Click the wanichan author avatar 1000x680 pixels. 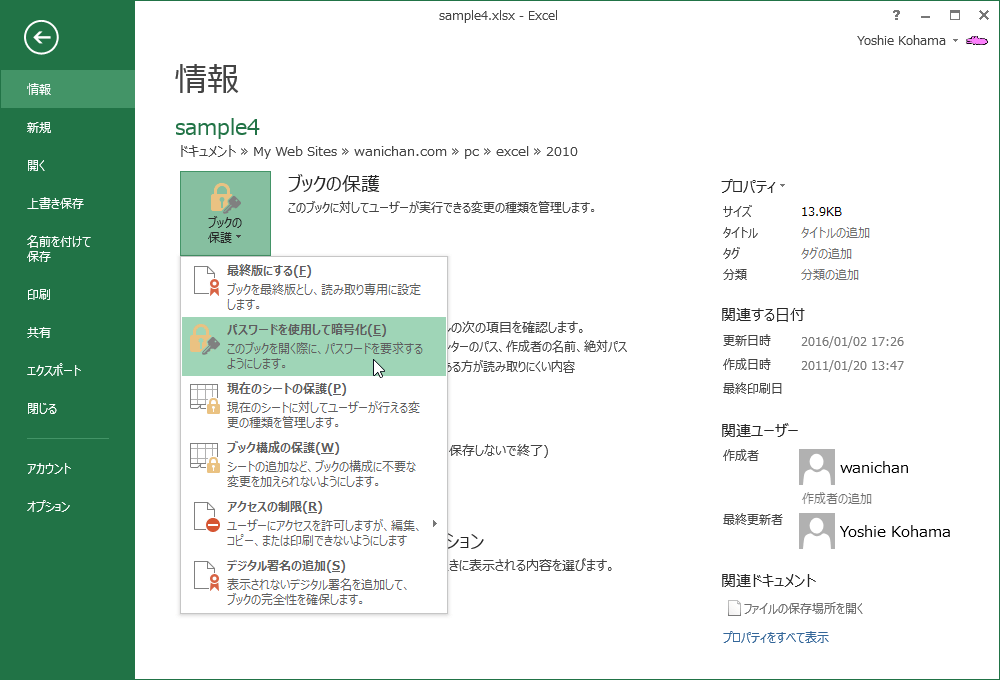pos(816,467)
